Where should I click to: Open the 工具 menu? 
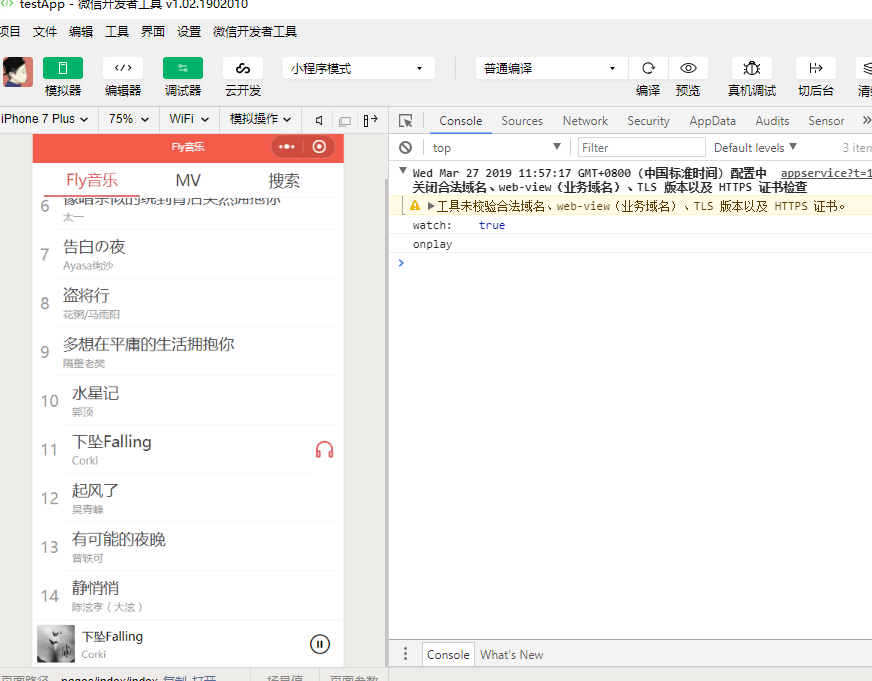(x=117, y=32)
